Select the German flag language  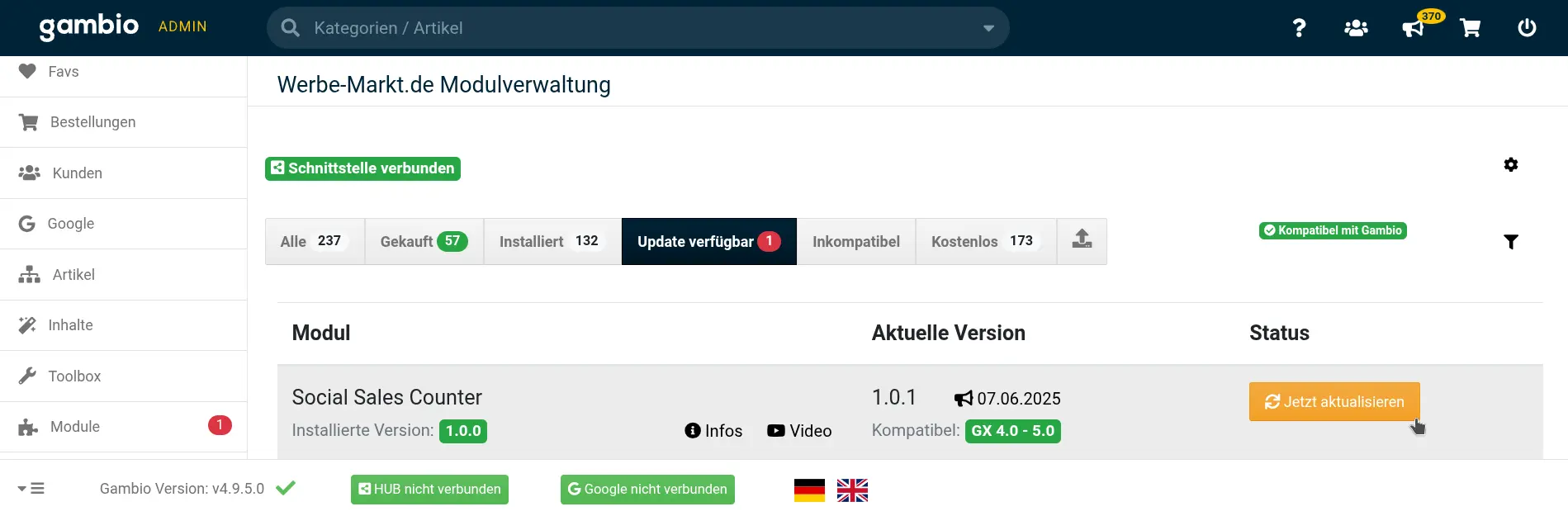[809, 490]
